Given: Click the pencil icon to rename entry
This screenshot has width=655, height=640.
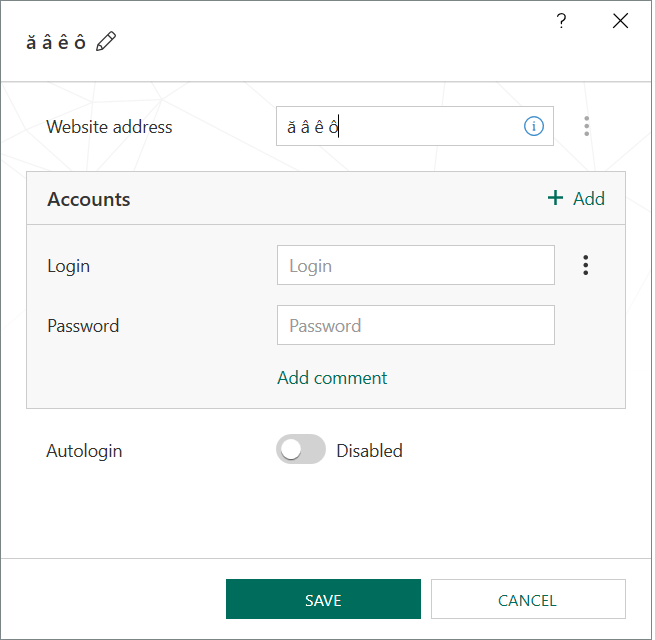Looking at the screenshot, I should pos(106,41).
